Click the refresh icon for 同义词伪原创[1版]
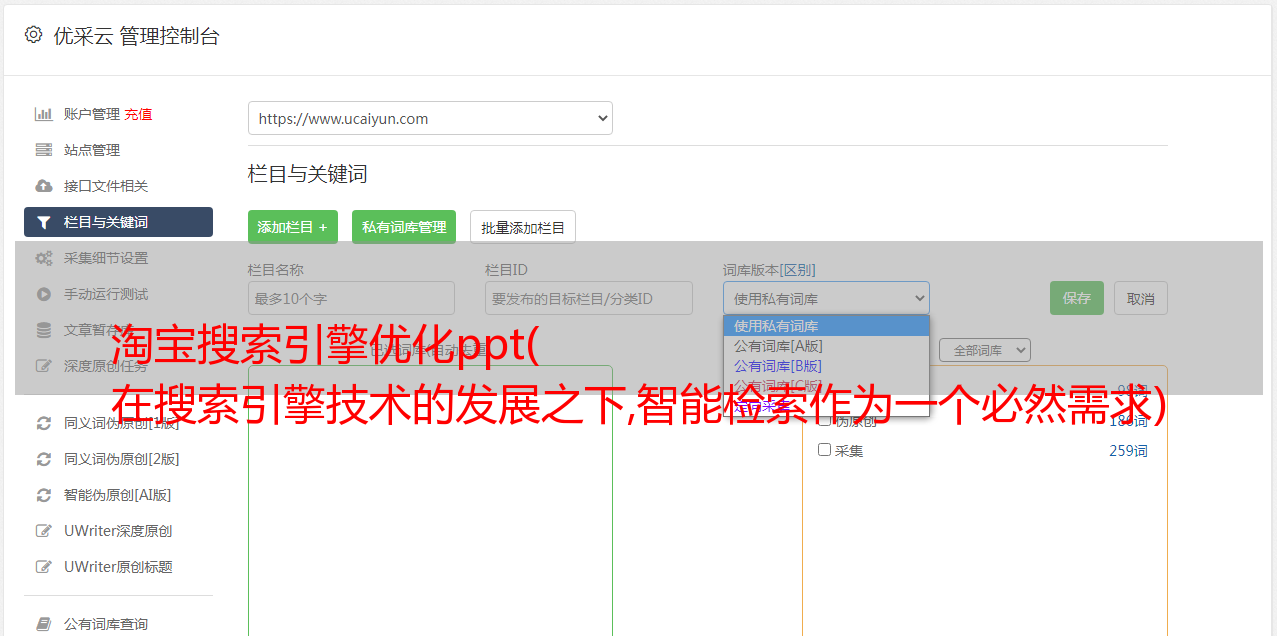Image resolution: width=1277 pixels, height=636 pixels. (44, 423)
